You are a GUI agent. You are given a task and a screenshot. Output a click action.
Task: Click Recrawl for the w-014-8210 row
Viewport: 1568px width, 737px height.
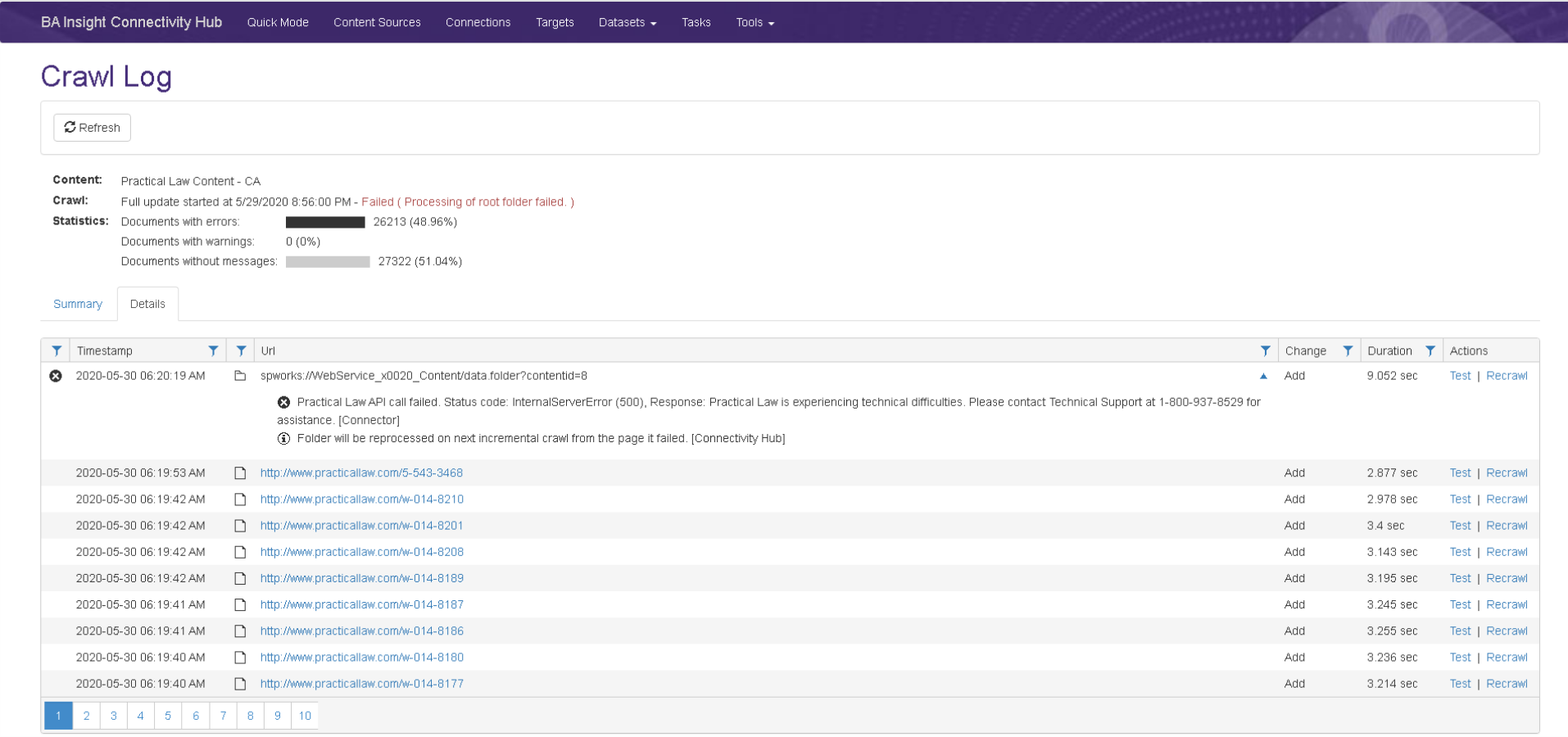pyautogui.click(x=1507, y=500)
